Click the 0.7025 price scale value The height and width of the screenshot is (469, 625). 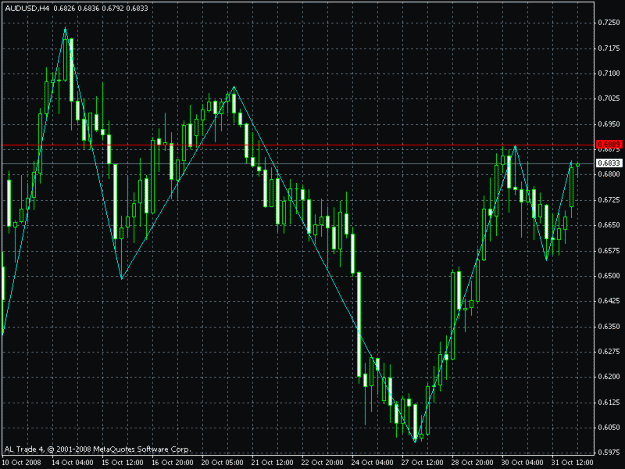pos(609,98)
